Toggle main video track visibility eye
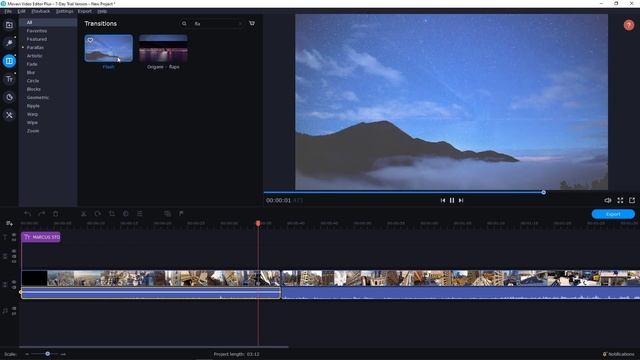This screenshot has width=640, height=360. (14, 282)
